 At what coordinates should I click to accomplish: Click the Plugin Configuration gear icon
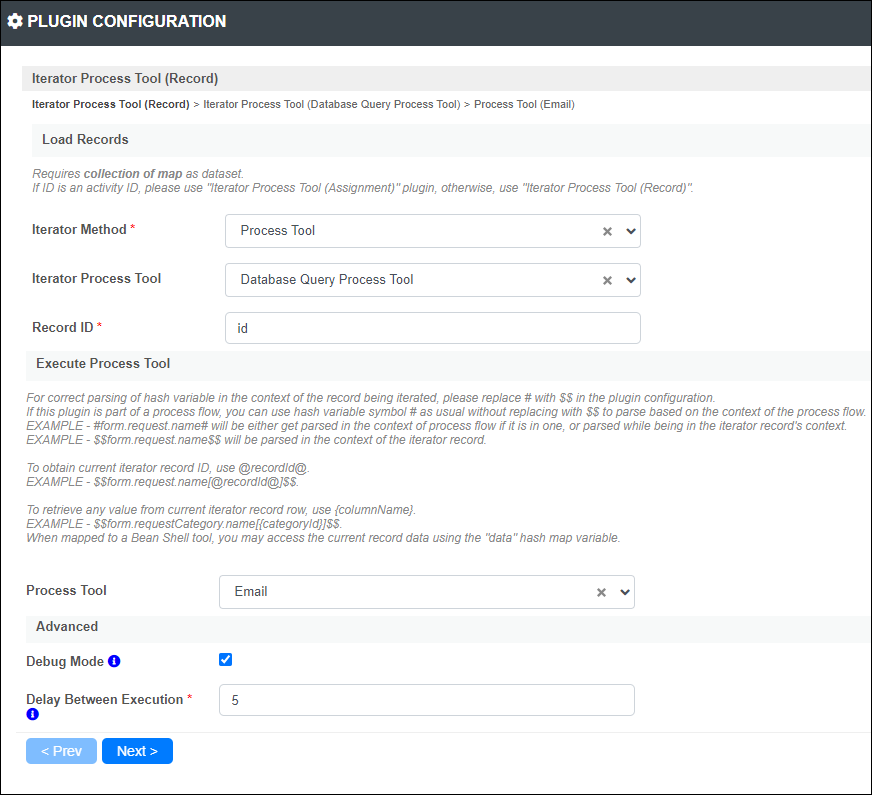coord(15,21)
